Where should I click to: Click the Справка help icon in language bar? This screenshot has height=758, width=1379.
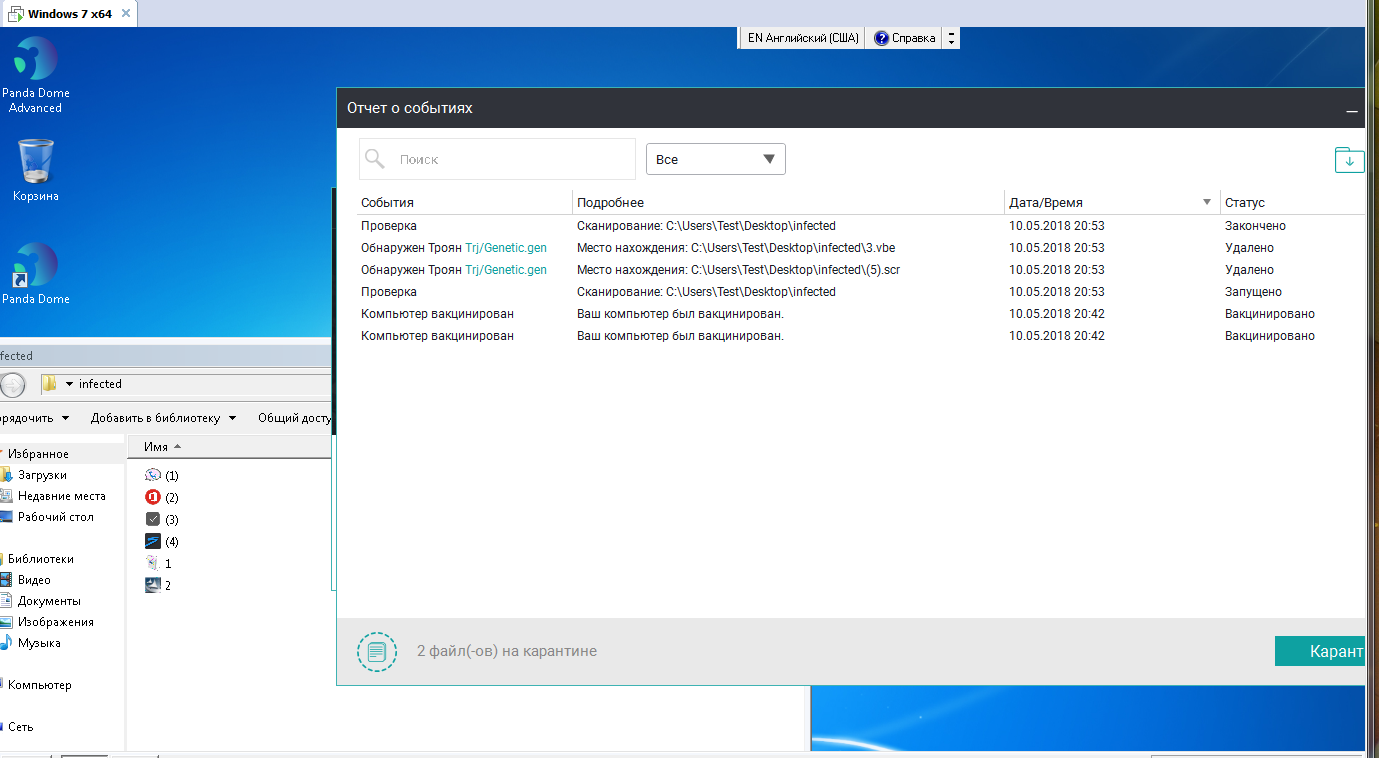click(x=881, y=38)
